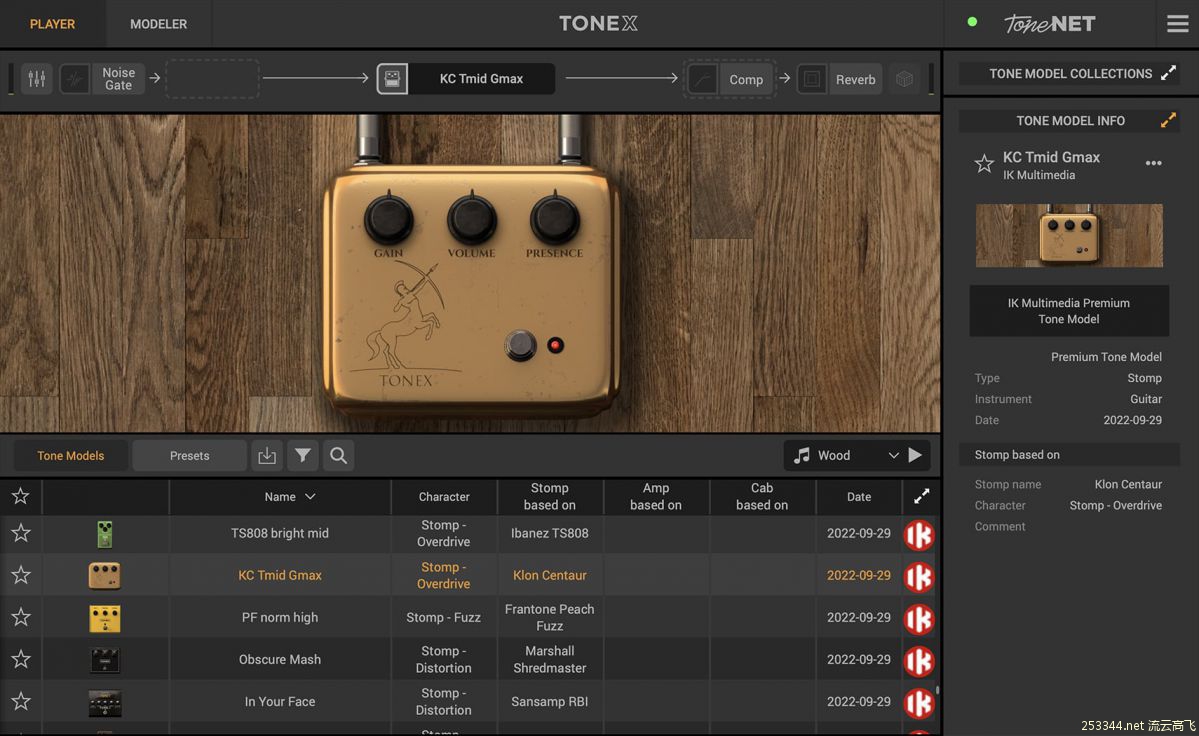Click the music note icon beside Wood
Screen dimensions: 1199x736
coord(801,456)
